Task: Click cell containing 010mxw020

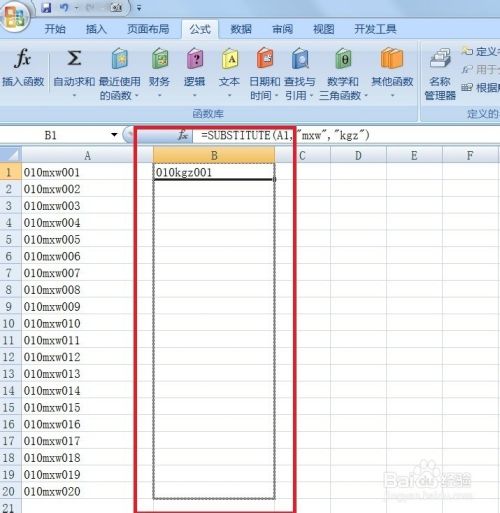Action: [x=87, y=491]
